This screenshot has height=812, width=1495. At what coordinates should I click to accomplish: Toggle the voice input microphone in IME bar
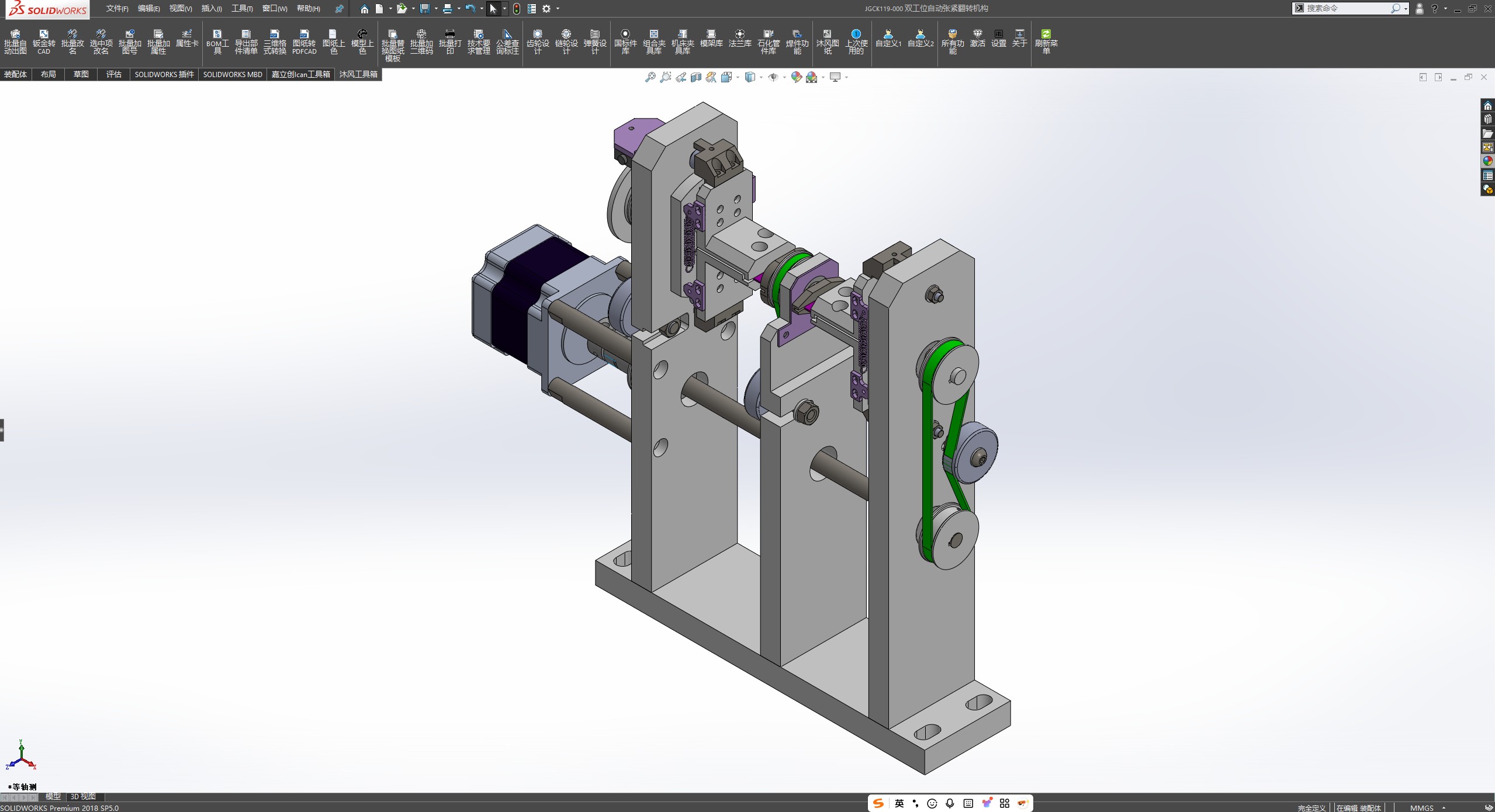[x=950, y=803]
